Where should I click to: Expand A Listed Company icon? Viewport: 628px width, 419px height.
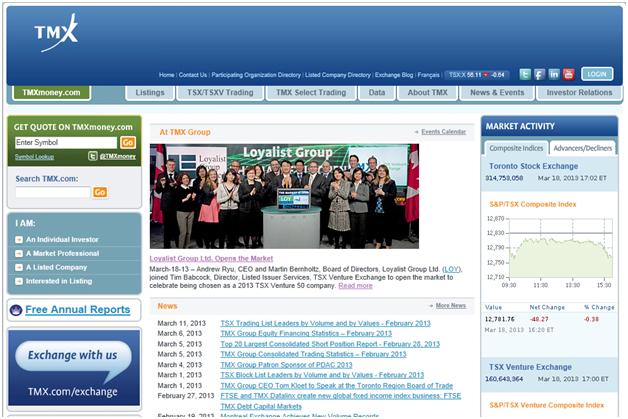pos(19,268)
